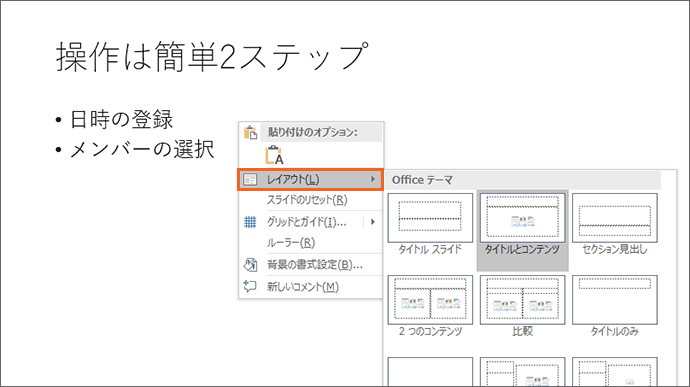The image size is (690, 387).
Task: Click the Keep Text Only paste icon
Action: tap(274, 155)
